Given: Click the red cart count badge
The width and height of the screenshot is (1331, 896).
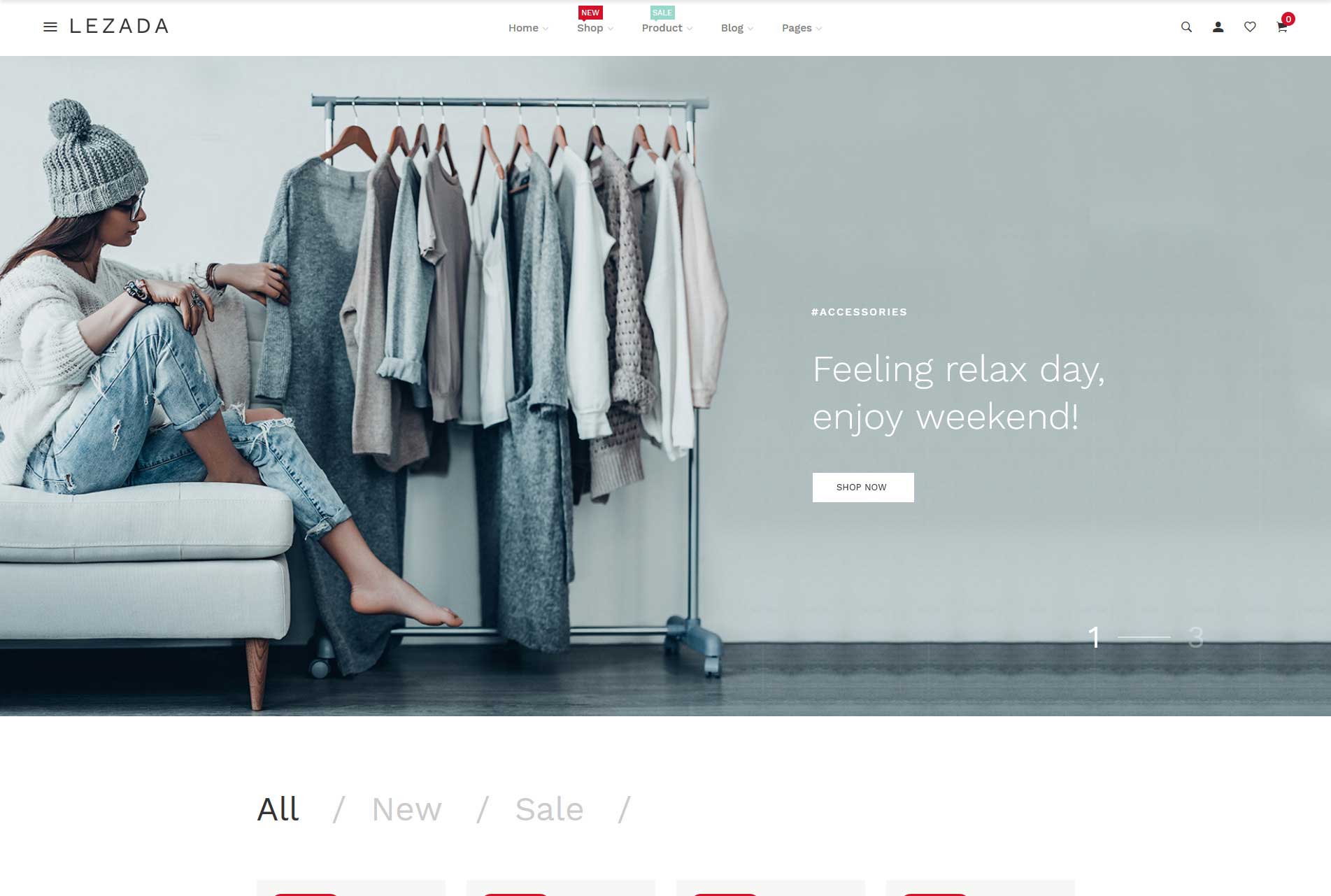Looking at the screenshot, I should coord(1288,19).
